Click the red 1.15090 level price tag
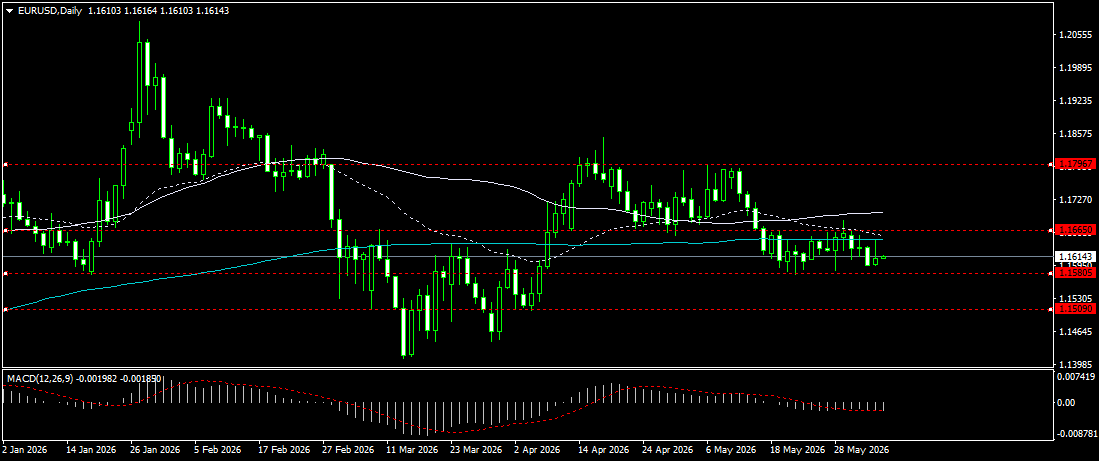This screenshot has width=1099, height=461. pyautogui.click(x=1074, y=308)
